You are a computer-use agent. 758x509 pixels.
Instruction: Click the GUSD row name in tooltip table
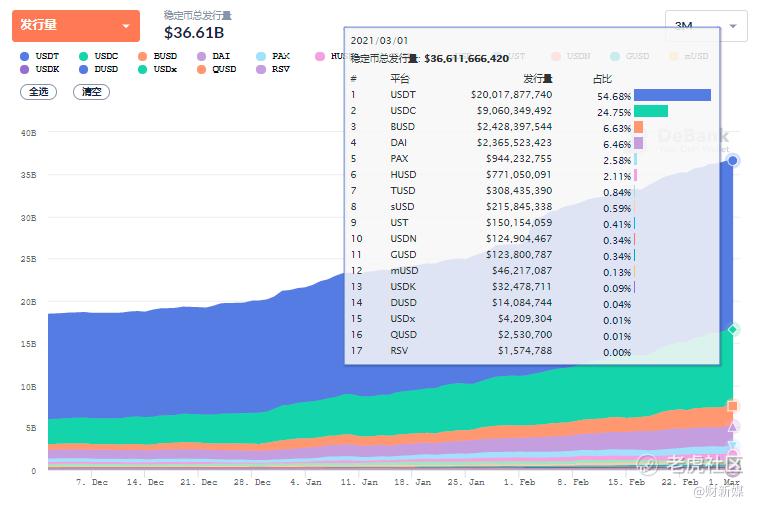pos(403,254)
